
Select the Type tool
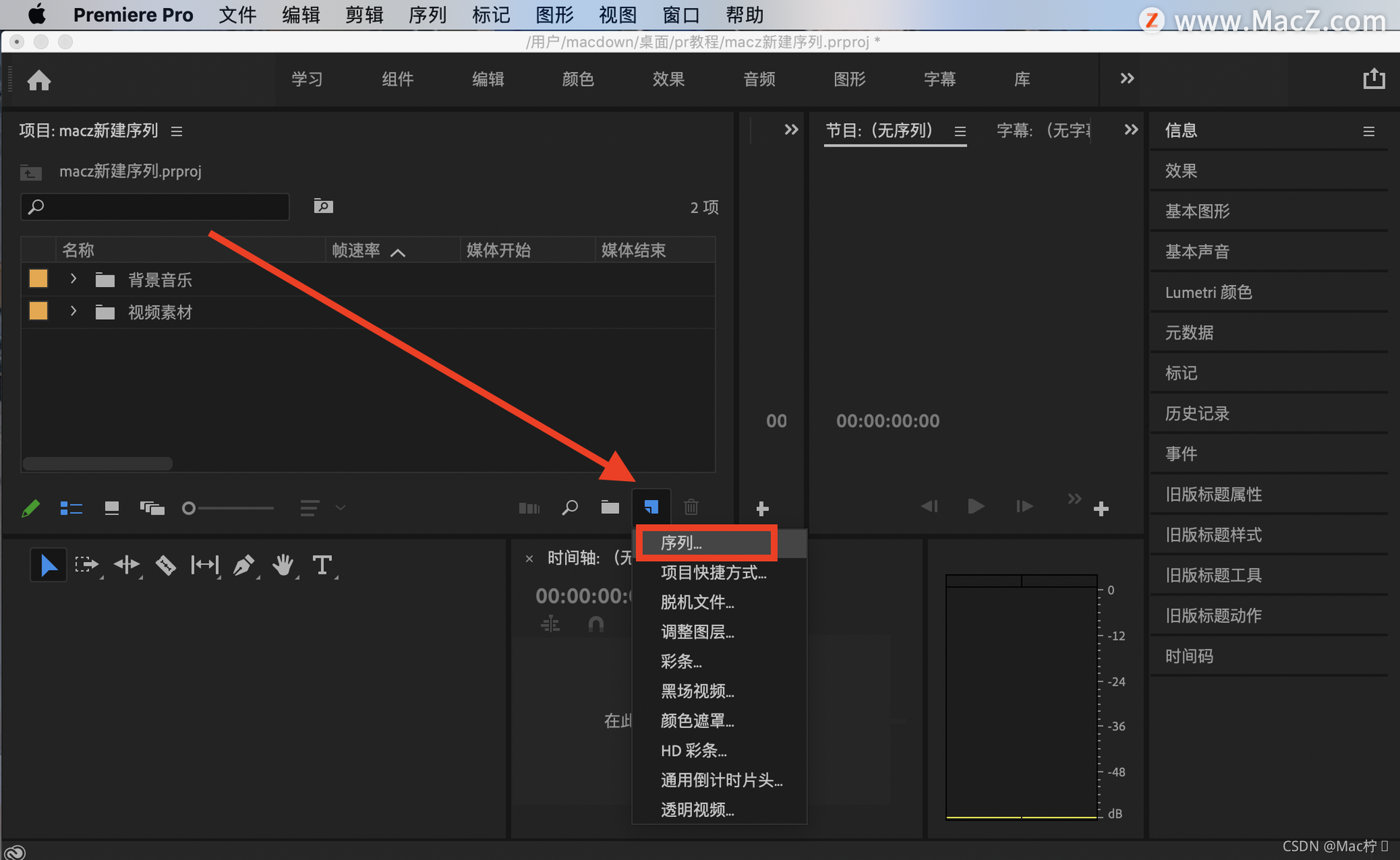coord(322,565)
